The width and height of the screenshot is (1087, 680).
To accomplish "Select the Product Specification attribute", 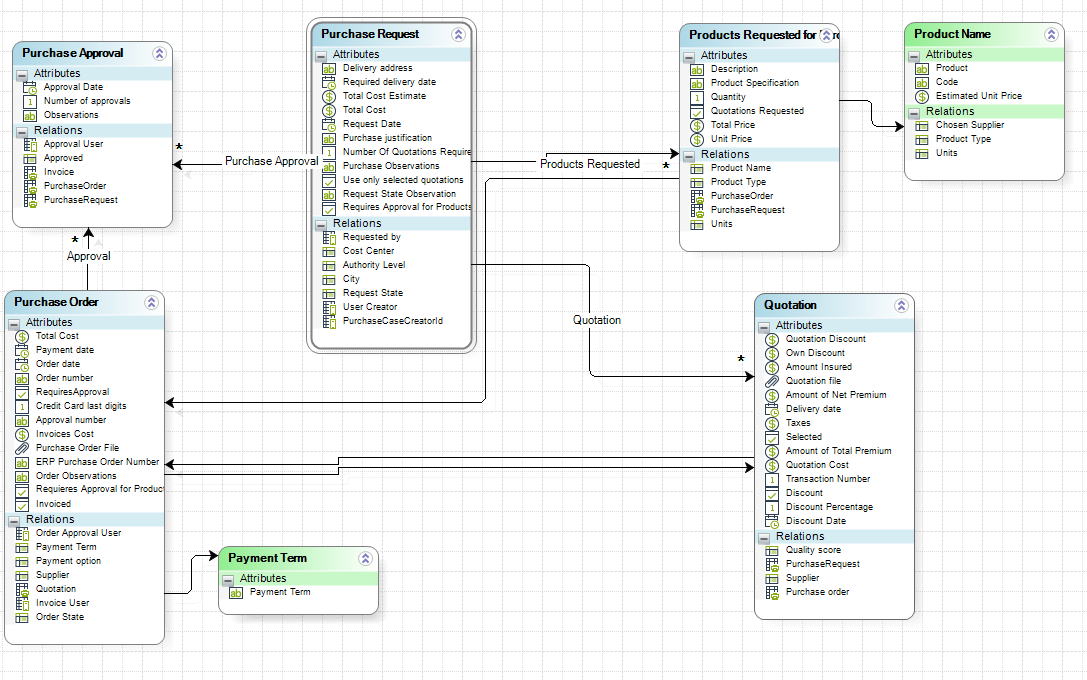I will tap(755, 82).
